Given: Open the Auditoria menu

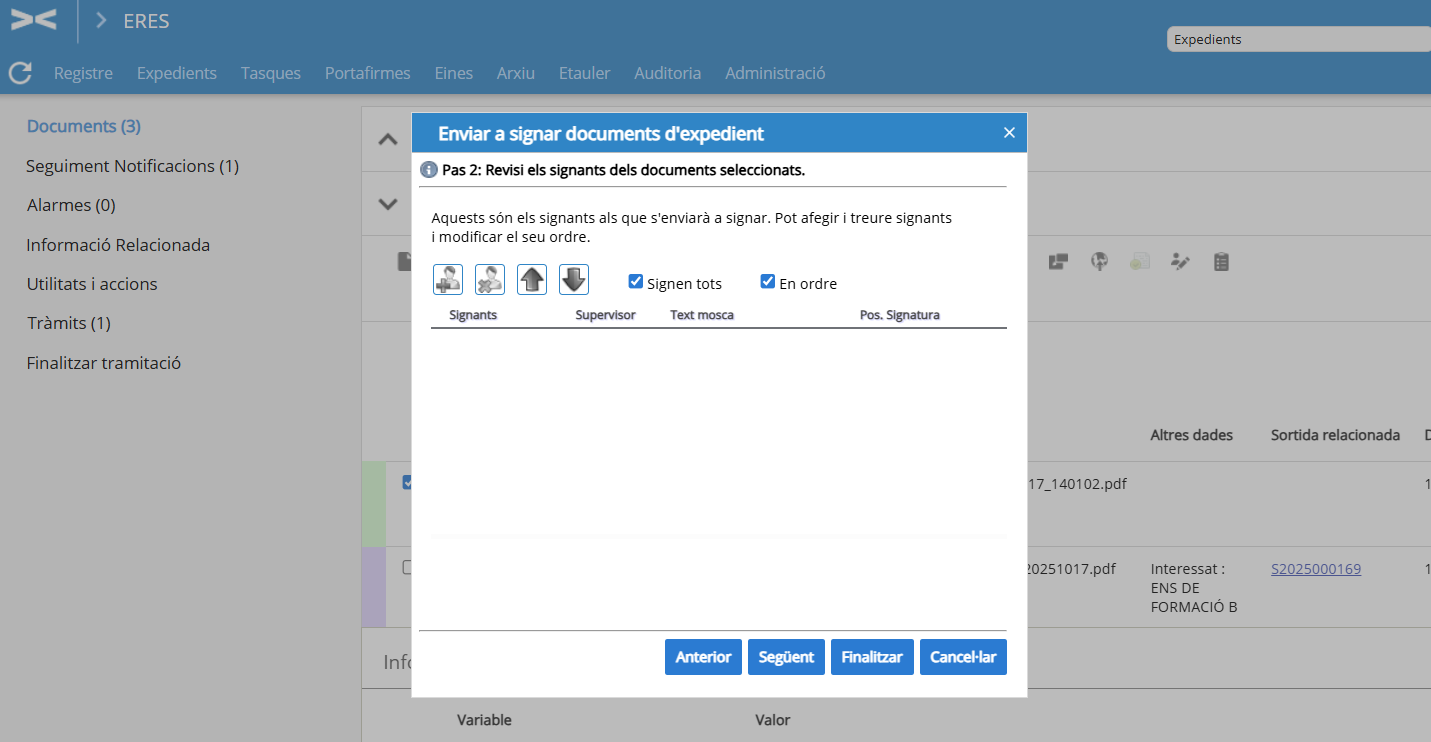Looking at the screenshot, I should (667, 73).
